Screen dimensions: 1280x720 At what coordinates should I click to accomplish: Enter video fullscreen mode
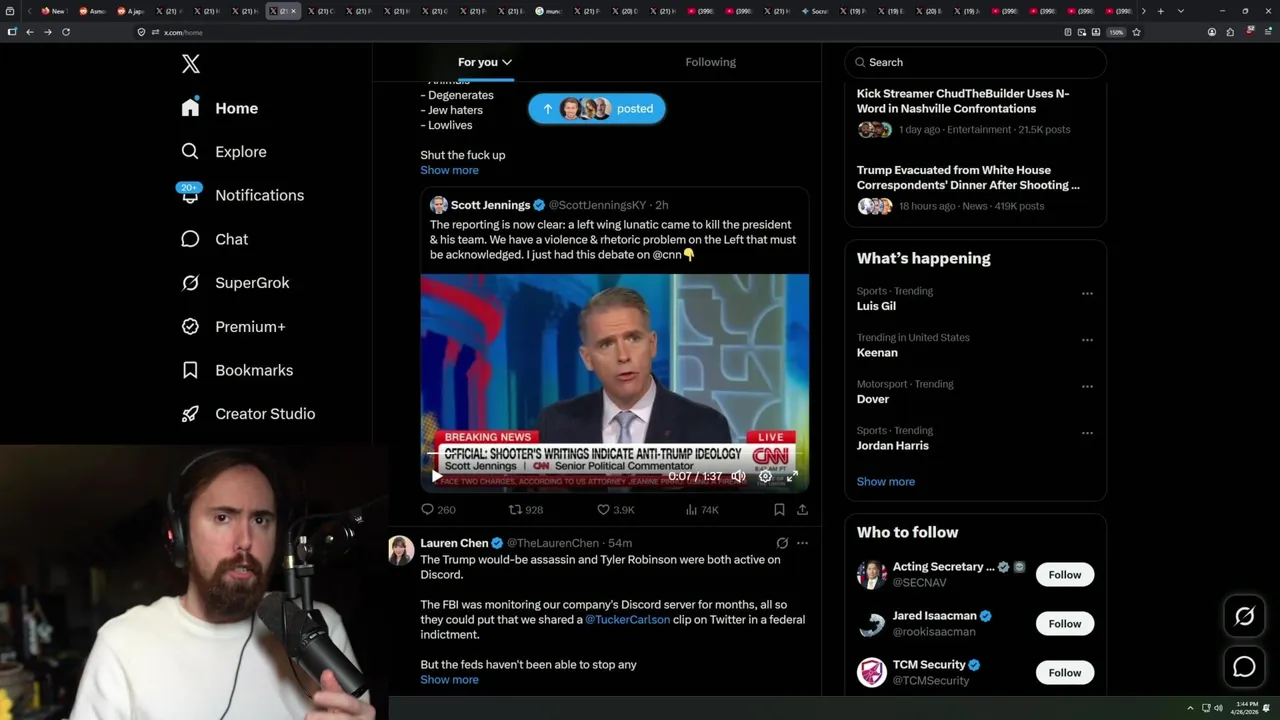pyautogui.click(x=792, y=477)
